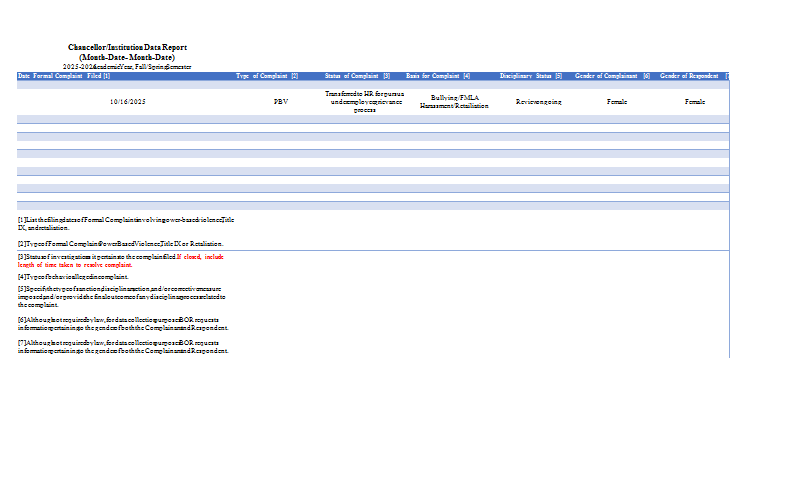Select the Bullying/FMLA Harassment/Retaliation cell

pyautogui.click(x=454, y=101)
